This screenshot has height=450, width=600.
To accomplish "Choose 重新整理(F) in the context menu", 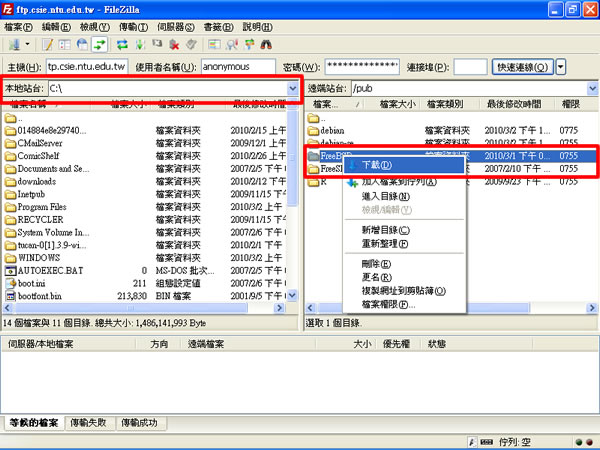I will tap(404, 243).
